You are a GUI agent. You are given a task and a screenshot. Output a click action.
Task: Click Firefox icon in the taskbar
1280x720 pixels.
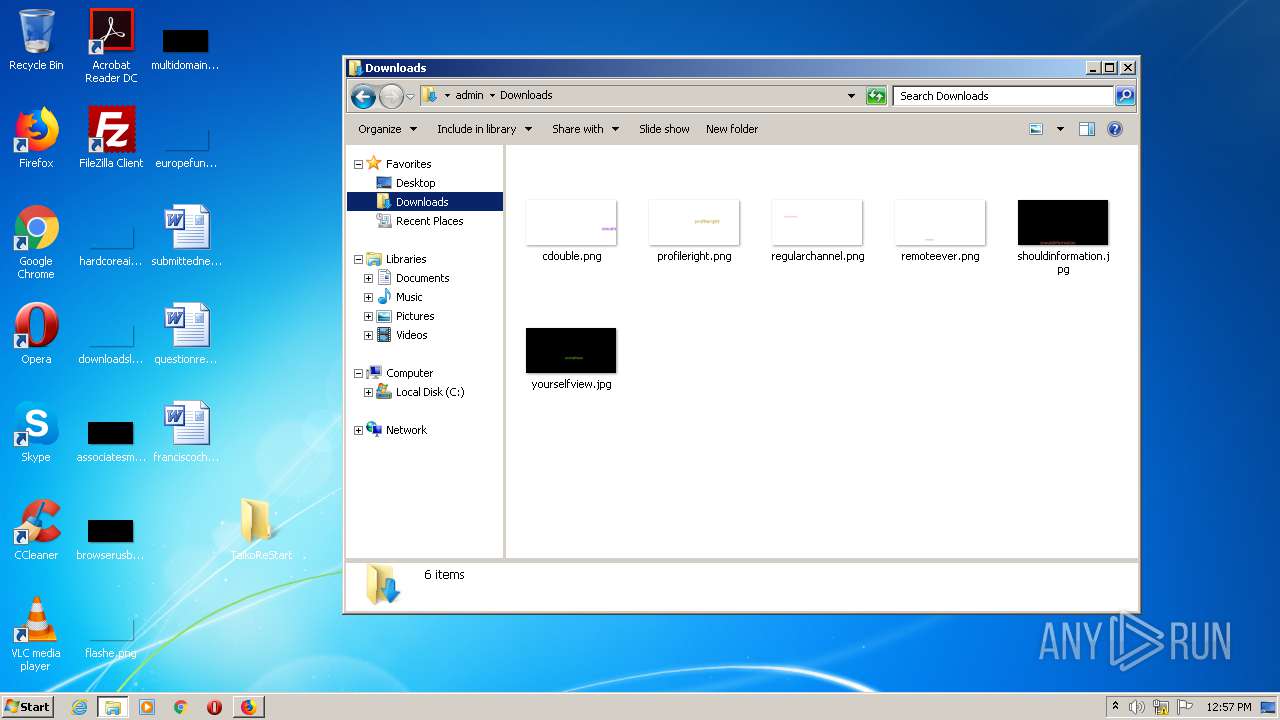248,707
